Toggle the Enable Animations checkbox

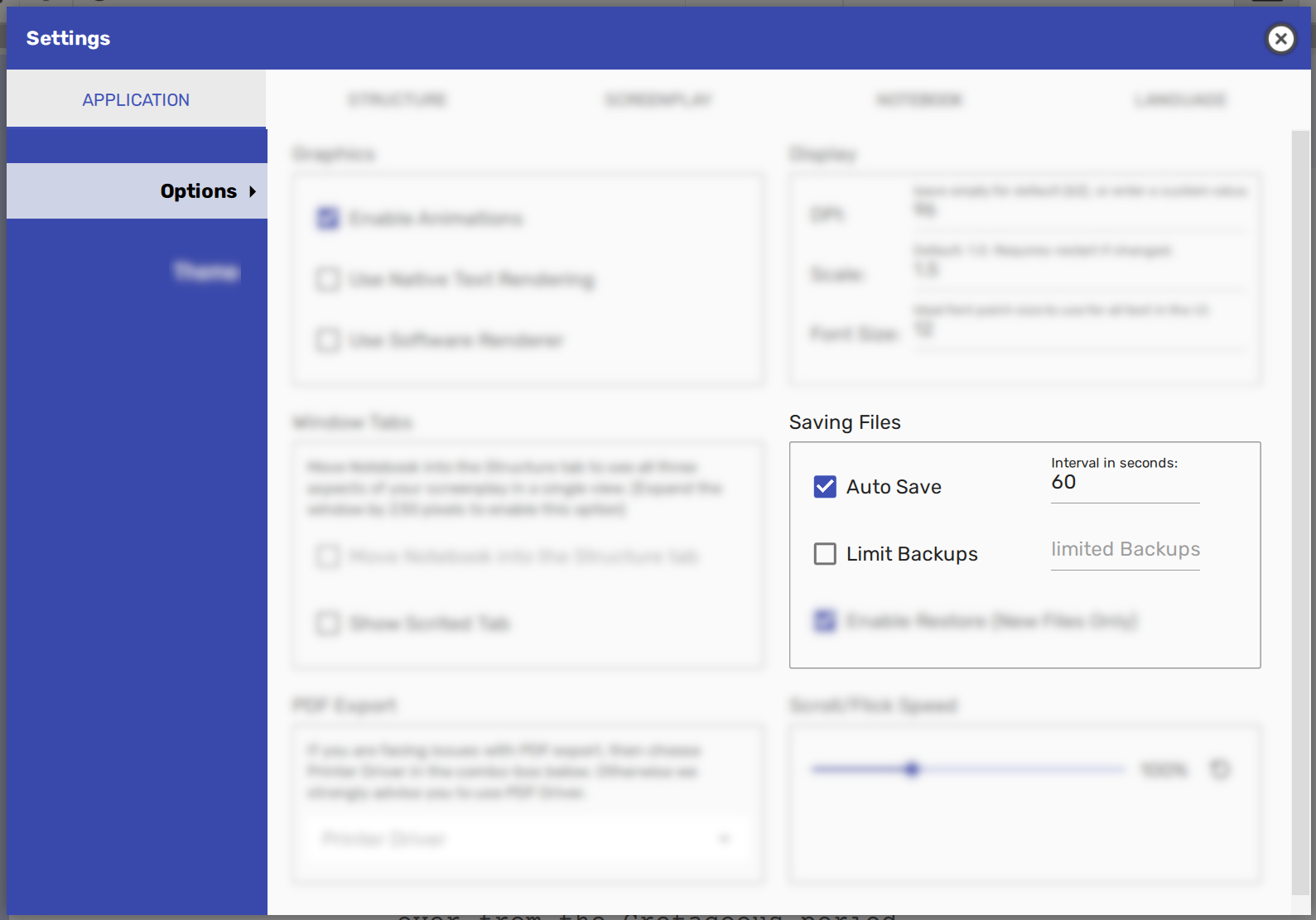328,219
